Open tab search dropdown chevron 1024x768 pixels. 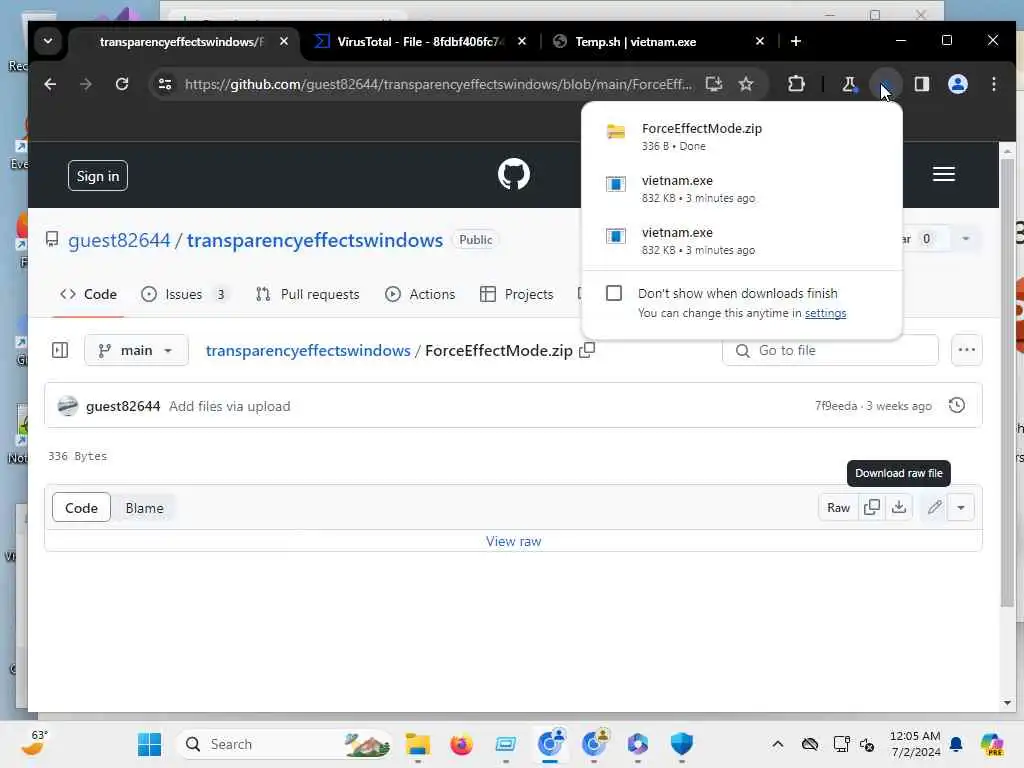48,41
